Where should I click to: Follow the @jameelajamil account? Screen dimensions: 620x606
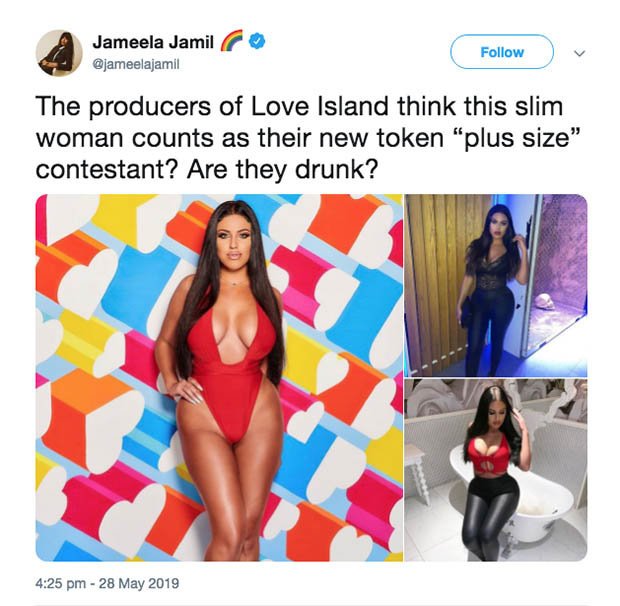click(502, 52)
